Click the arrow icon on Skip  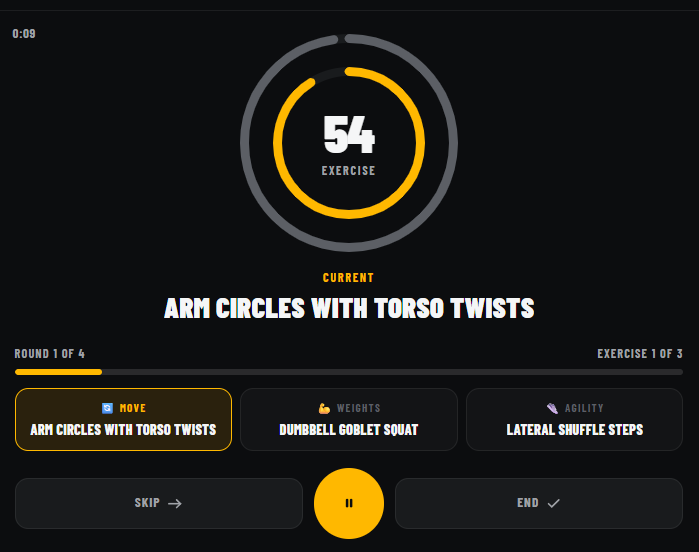(175, 503)
